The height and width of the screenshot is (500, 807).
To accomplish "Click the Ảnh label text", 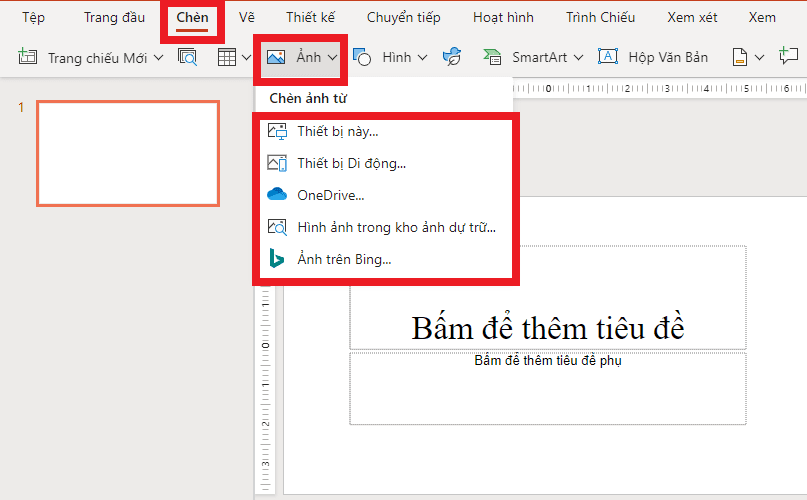I will point(309,57).
